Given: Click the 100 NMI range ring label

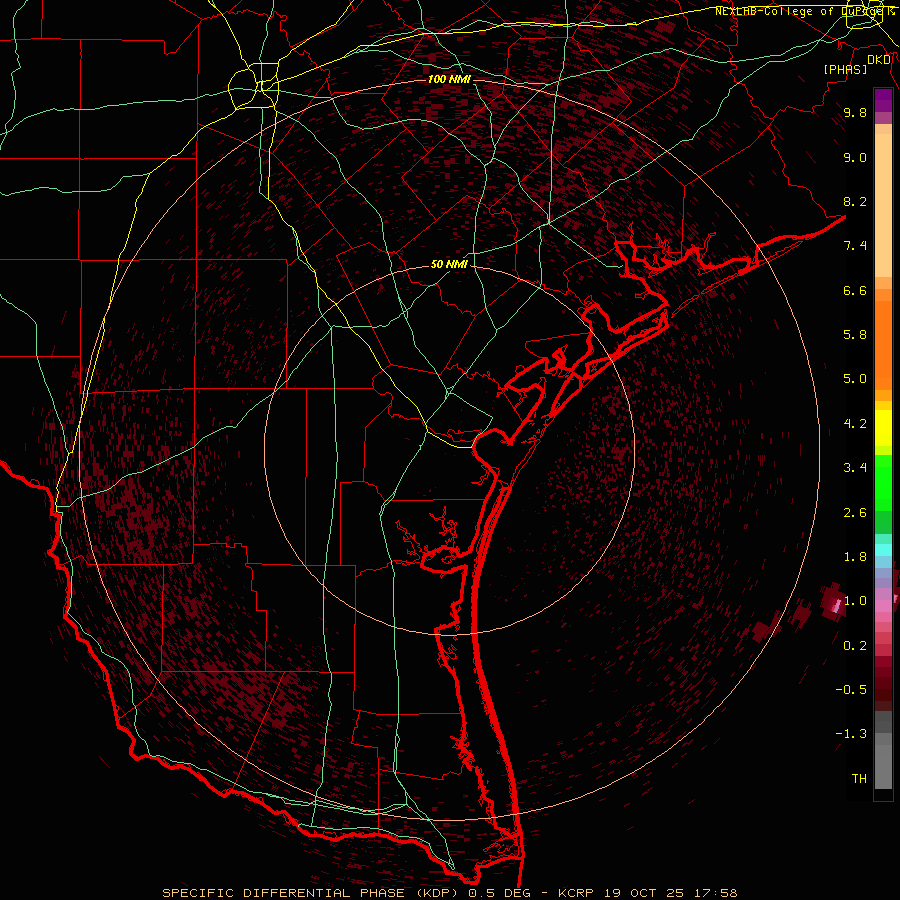Looking at the screenshot, I should (449, 79).
